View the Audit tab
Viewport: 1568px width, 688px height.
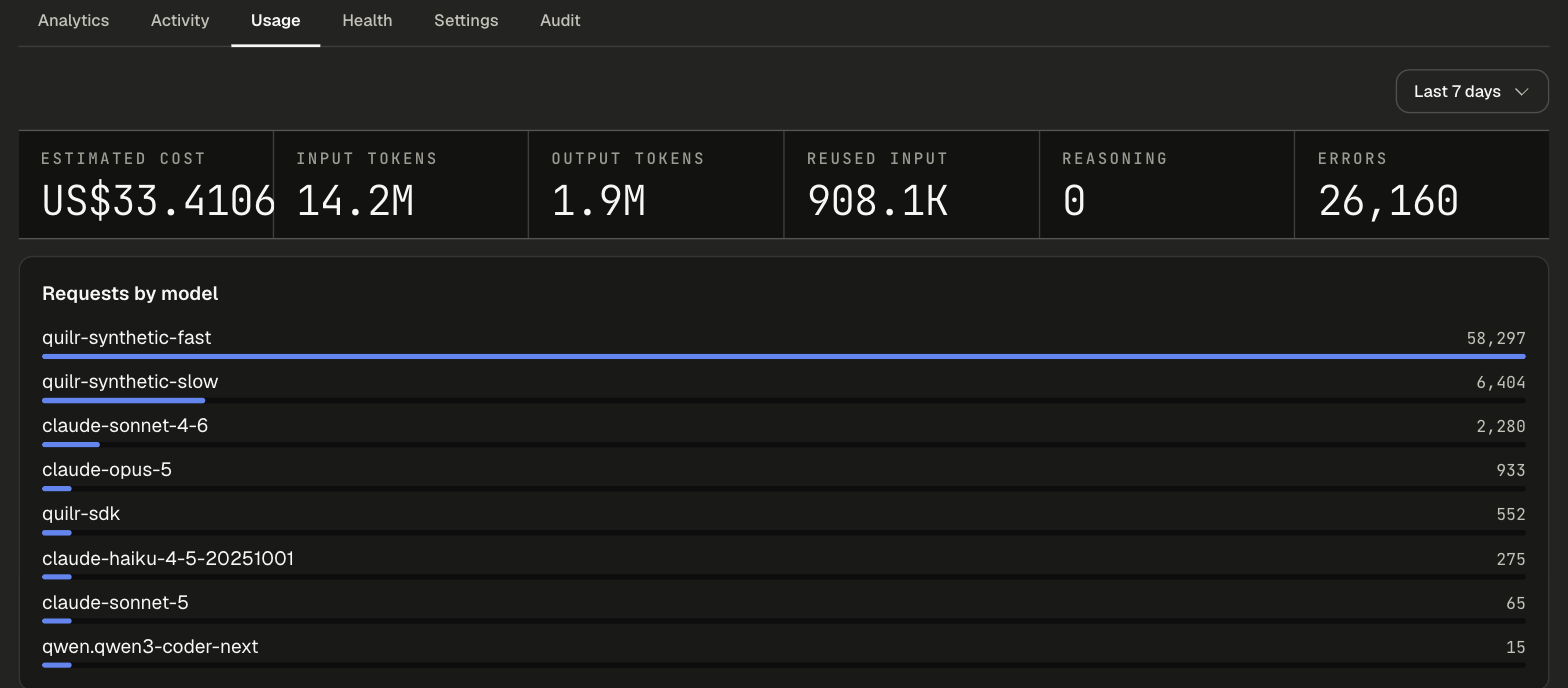pos(560,21)
